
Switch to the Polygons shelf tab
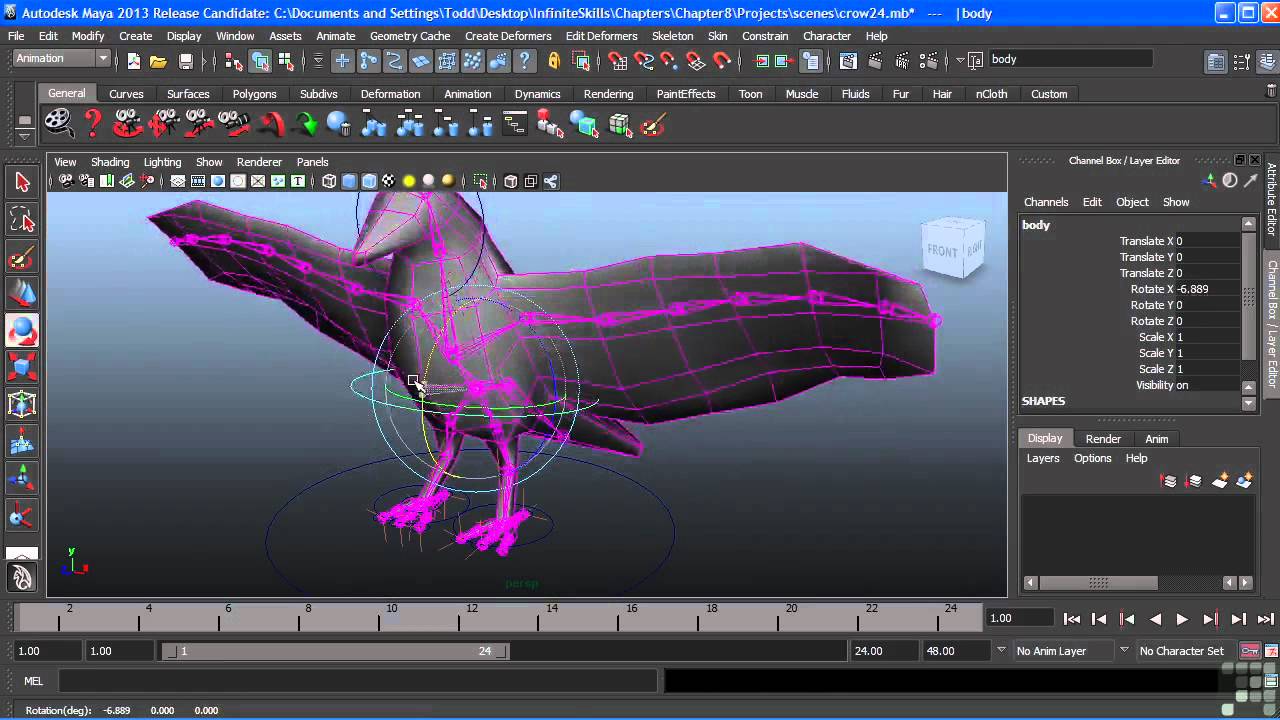coord(254,94)
